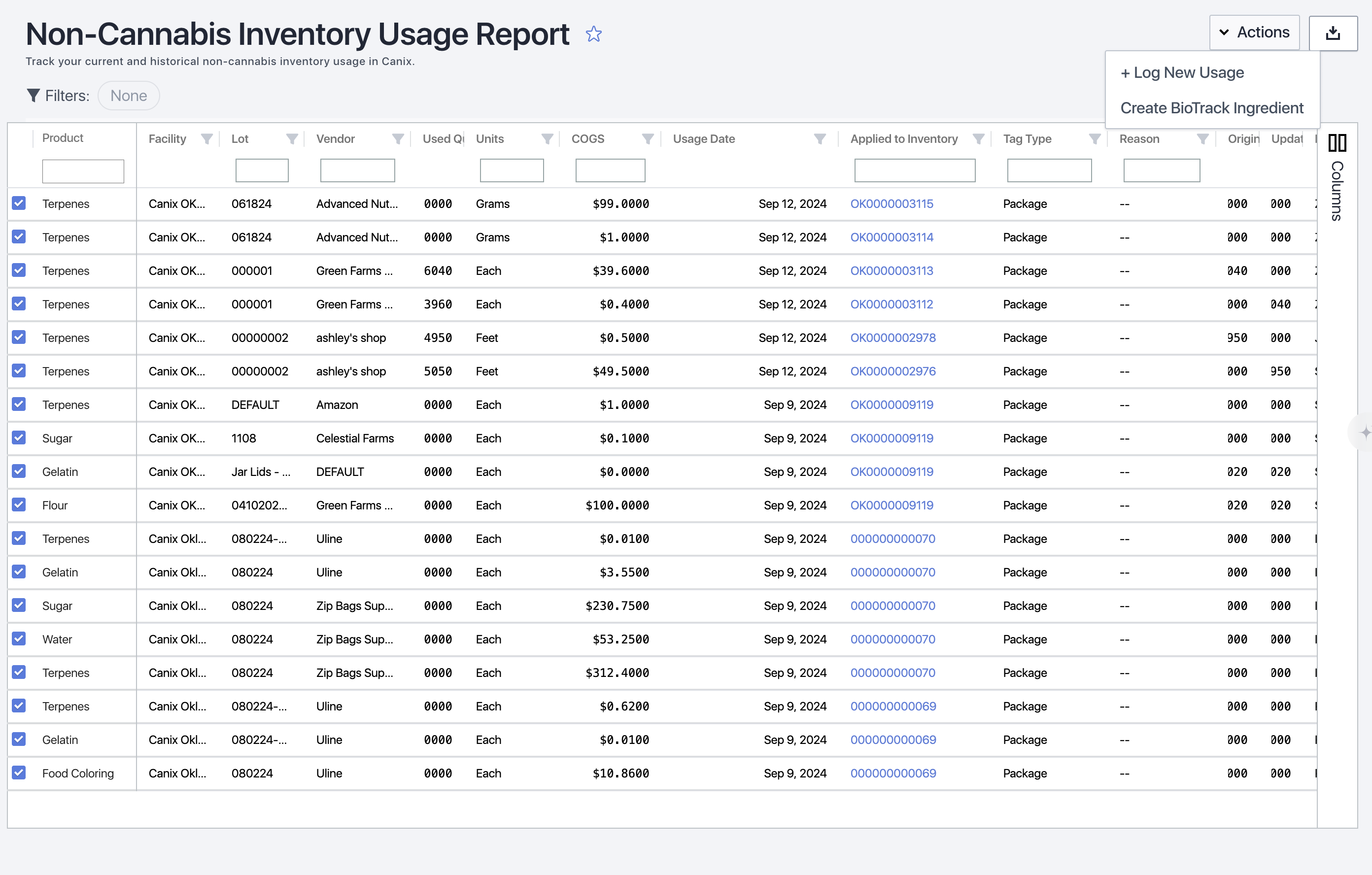The height and width of the screenshot is (875, 1372).
Task: Uncheck the Flour row checkbox
Action: click(19, 505)
